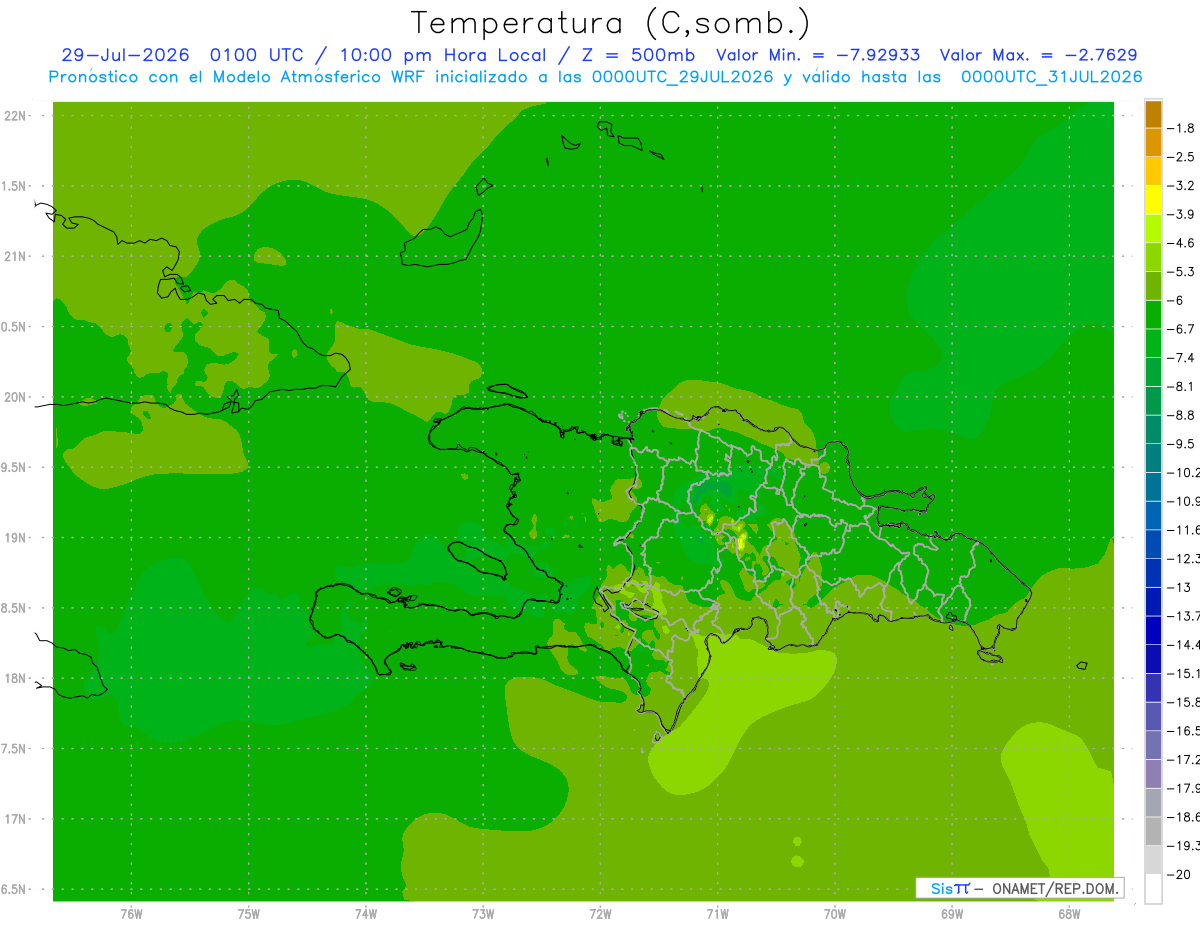This screenshot has width=1200, height=927.
Task: Click the "68W" longitude tick label
Action: tap(1070, 913)
